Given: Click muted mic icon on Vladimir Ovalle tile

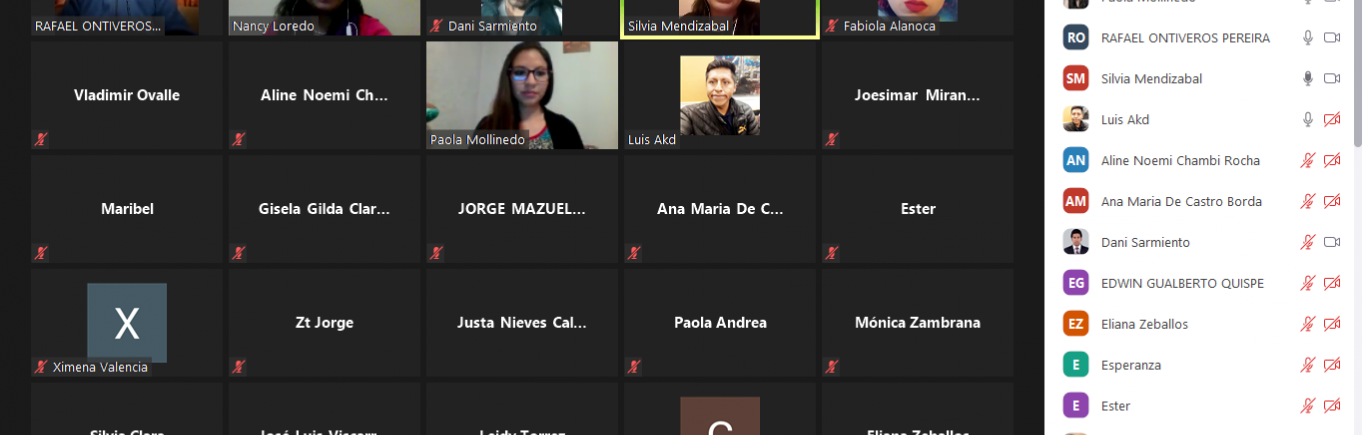Looking at the screenshot, I should pyautogui.click(x=41, y=140).
